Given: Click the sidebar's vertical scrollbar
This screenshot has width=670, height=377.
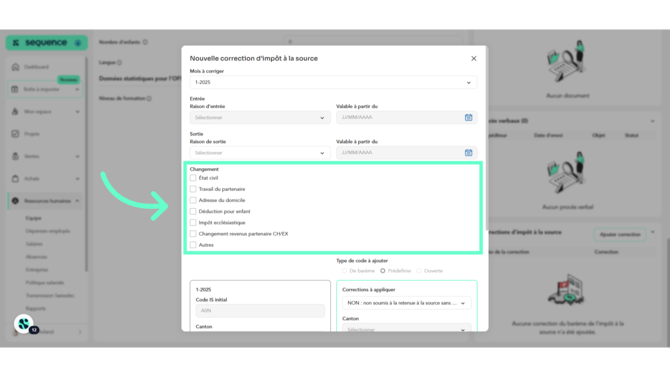Looking at the screenshot, I should [x=86, y=164].
